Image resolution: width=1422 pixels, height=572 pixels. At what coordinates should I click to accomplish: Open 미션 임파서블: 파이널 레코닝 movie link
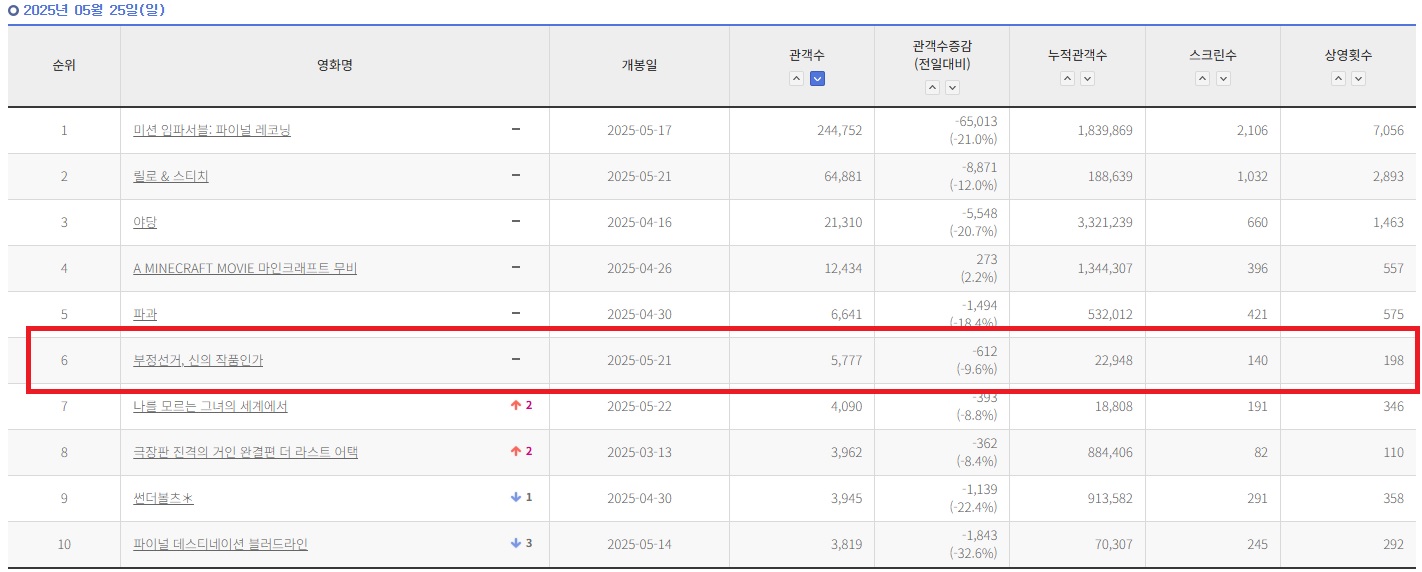(211, 130)
